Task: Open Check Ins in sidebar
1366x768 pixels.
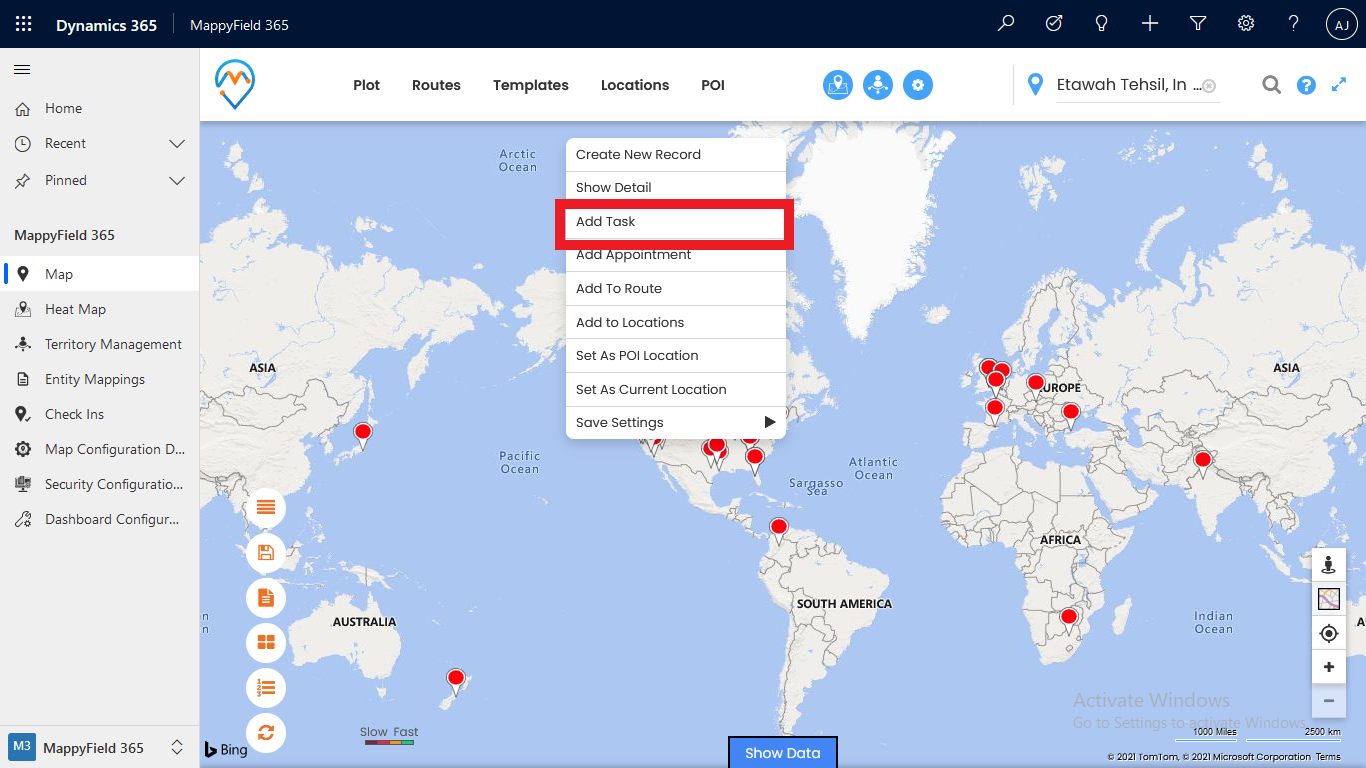Action: (x=99, y=414)
